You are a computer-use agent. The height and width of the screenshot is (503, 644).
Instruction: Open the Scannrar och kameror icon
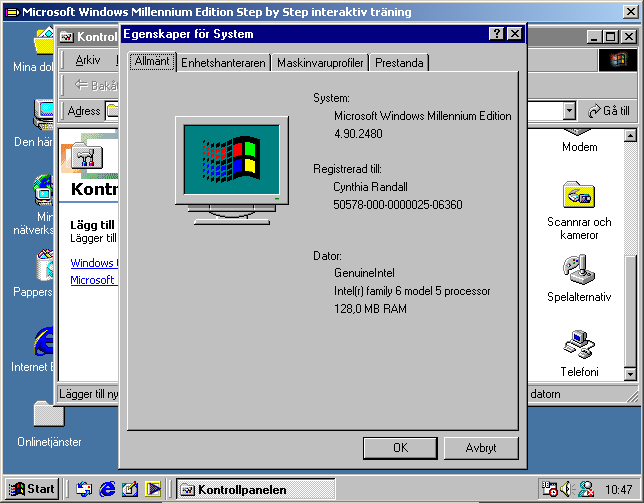[579, 195]
